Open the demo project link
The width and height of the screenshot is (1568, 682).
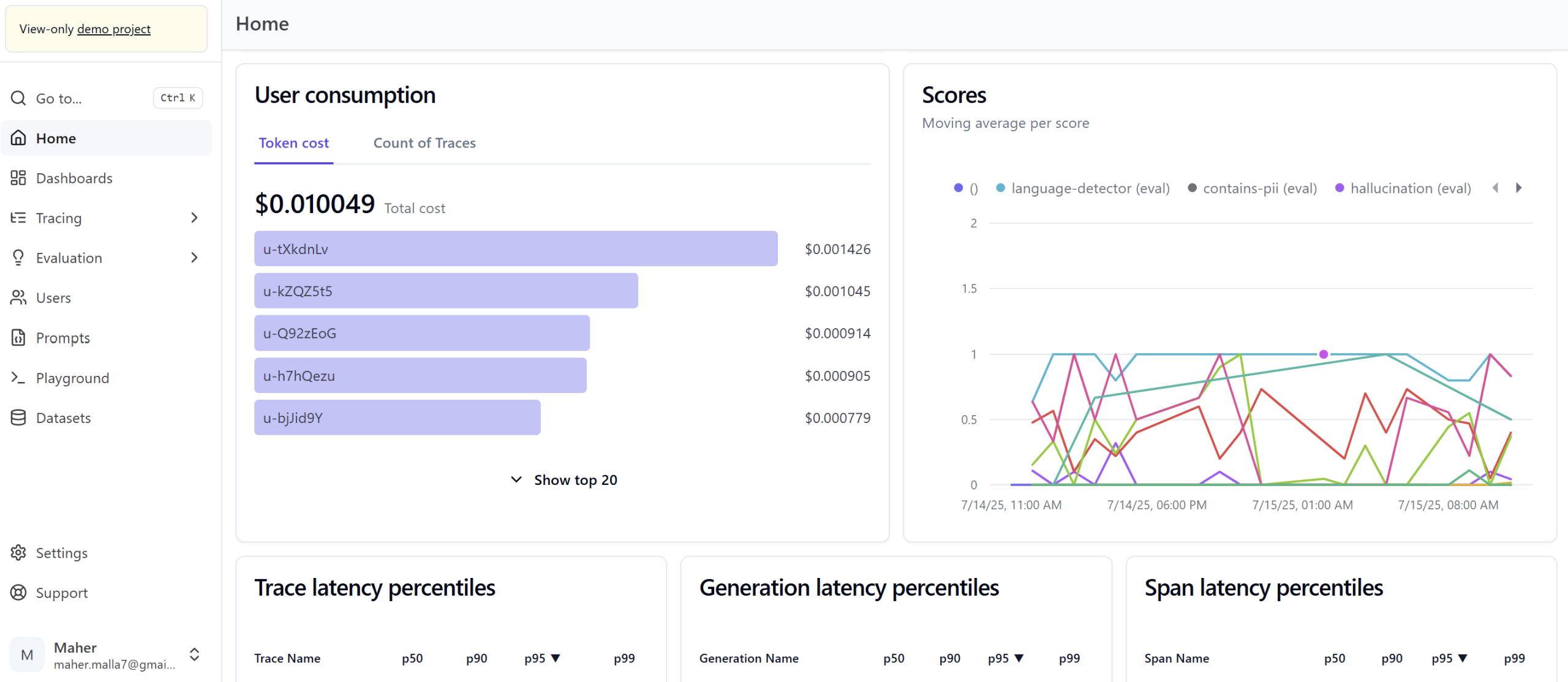113,29
